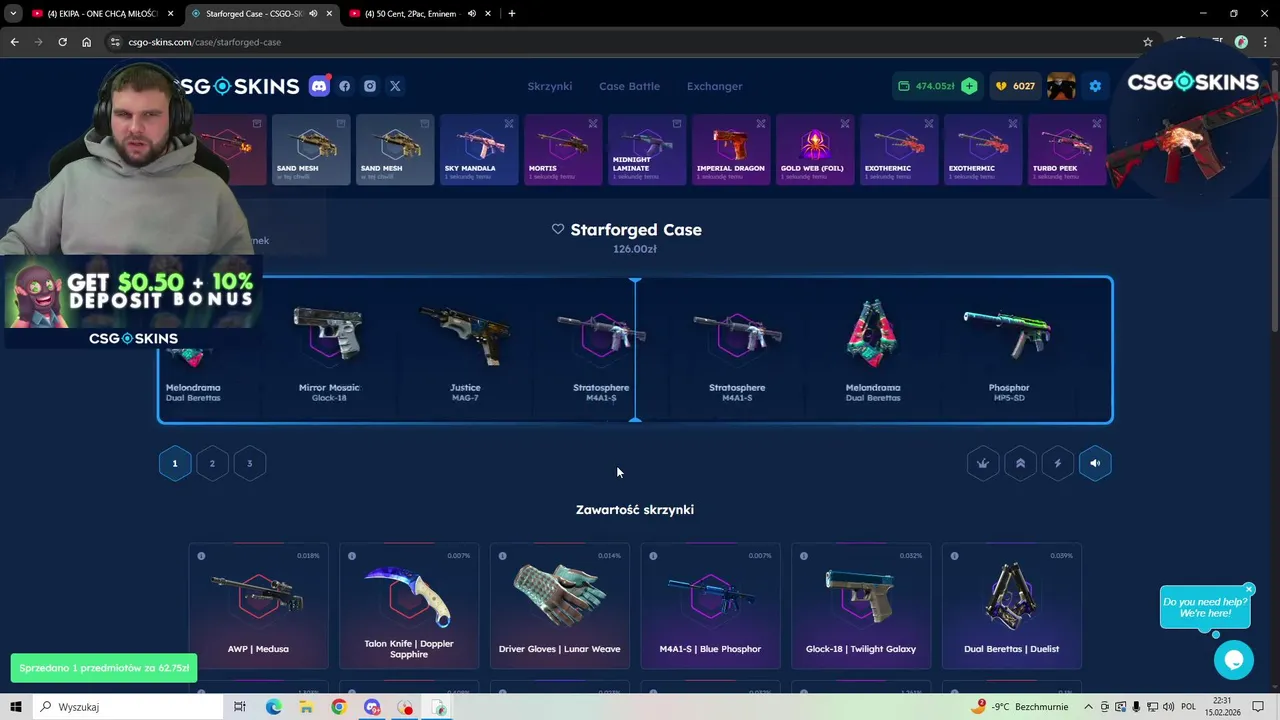The image size is (1280, 720).
Task: Open the blue settings gear icon
Action: coord(1095,86)
